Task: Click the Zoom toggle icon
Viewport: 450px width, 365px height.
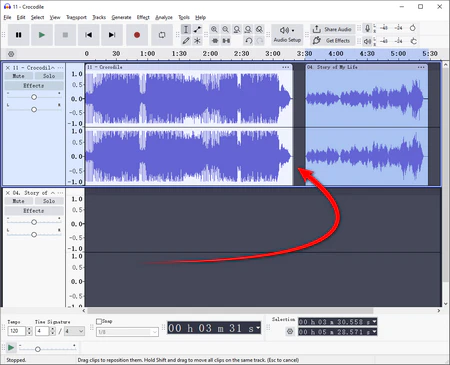Action: (259, 29)
